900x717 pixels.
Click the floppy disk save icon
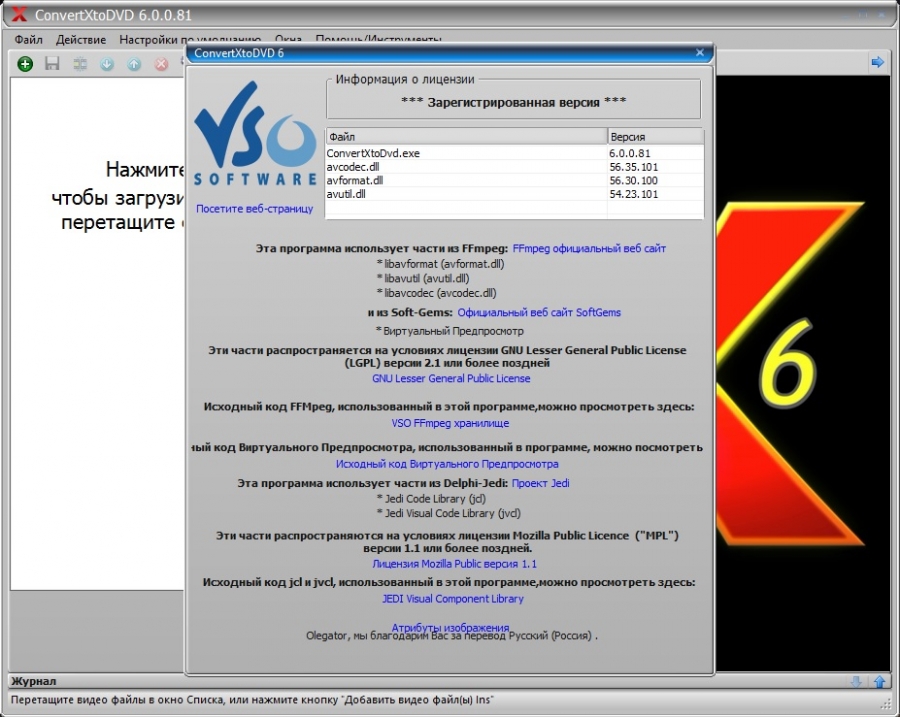coord(52,64)
